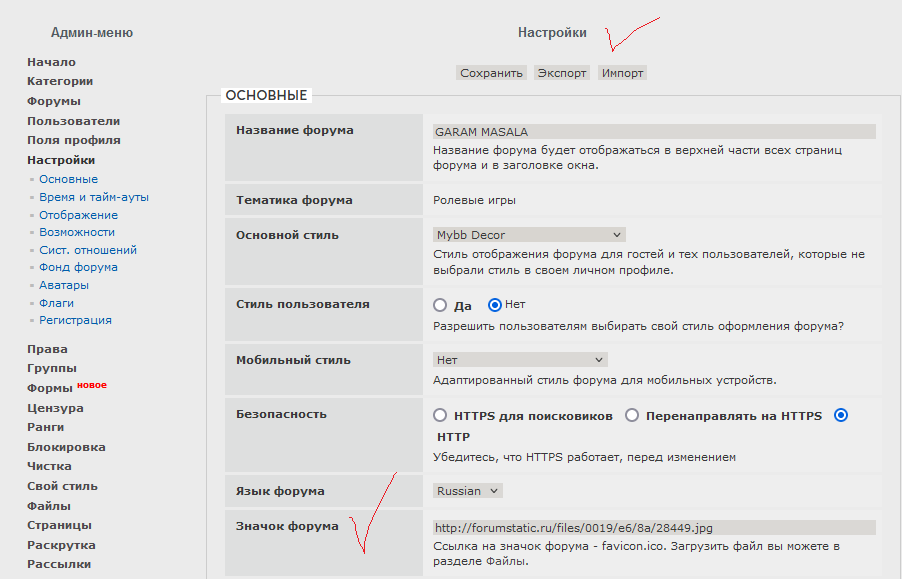Go to Аватары settings subsection
The image size is (902, 579).
(63, 285)
